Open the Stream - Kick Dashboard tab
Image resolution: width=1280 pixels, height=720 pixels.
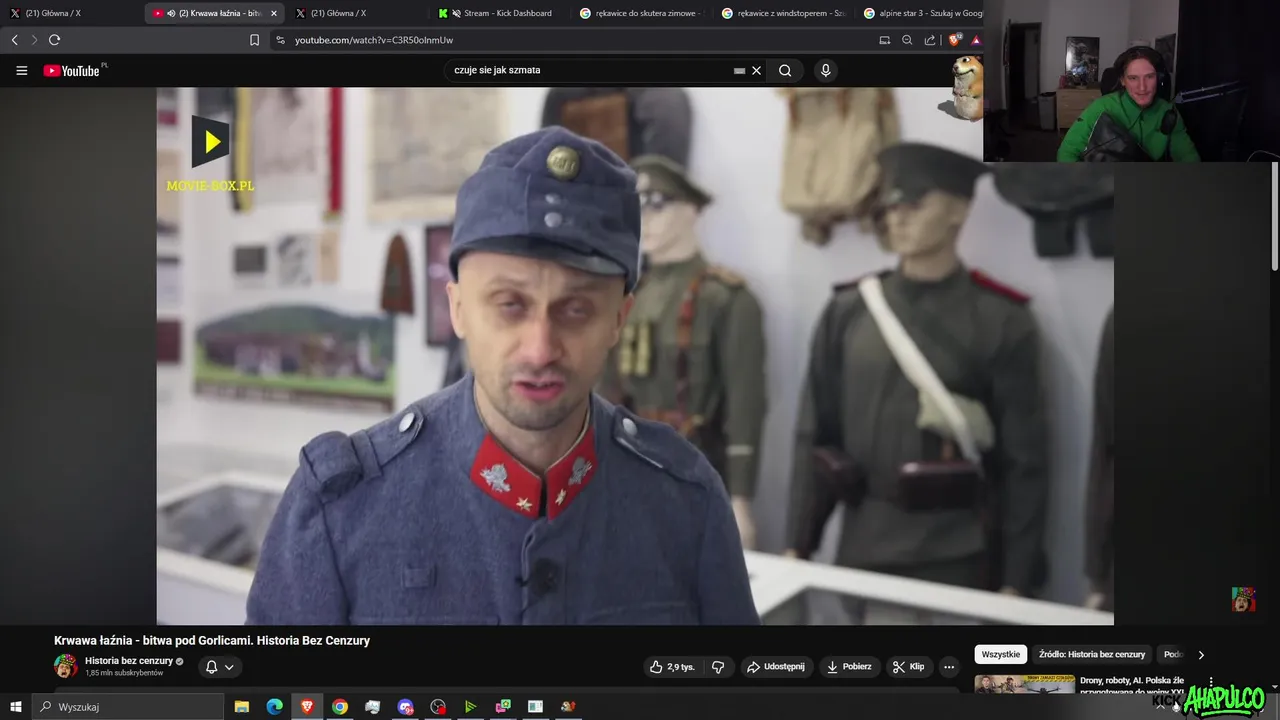pos(500,13)
